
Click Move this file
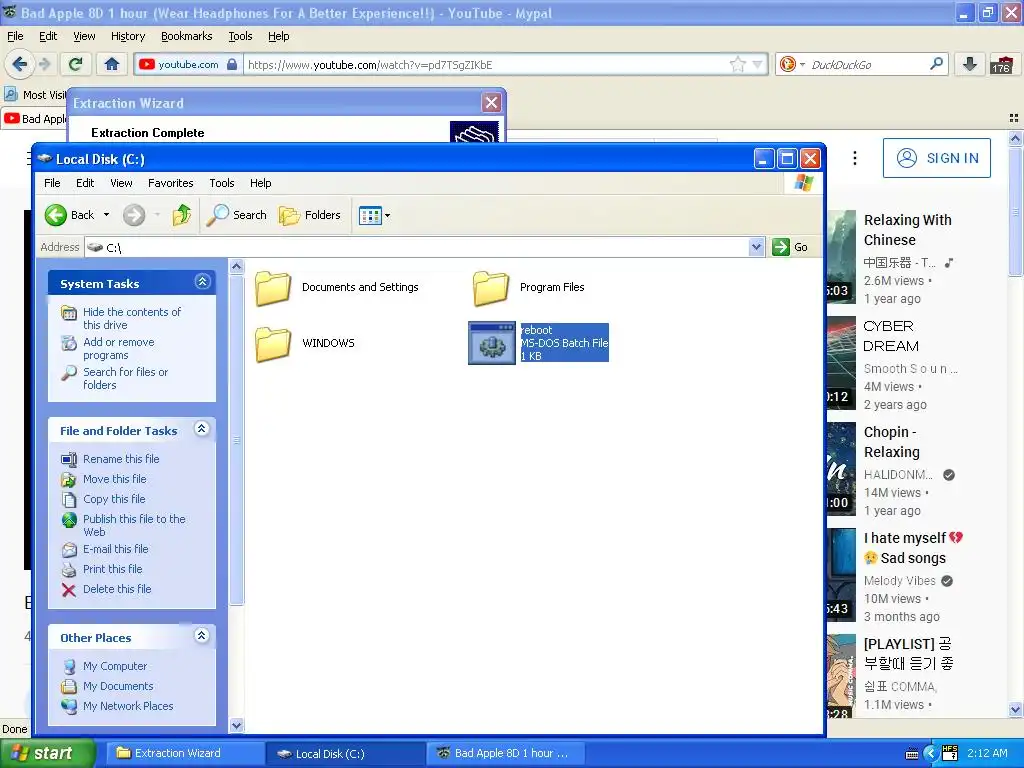(114, 479)
